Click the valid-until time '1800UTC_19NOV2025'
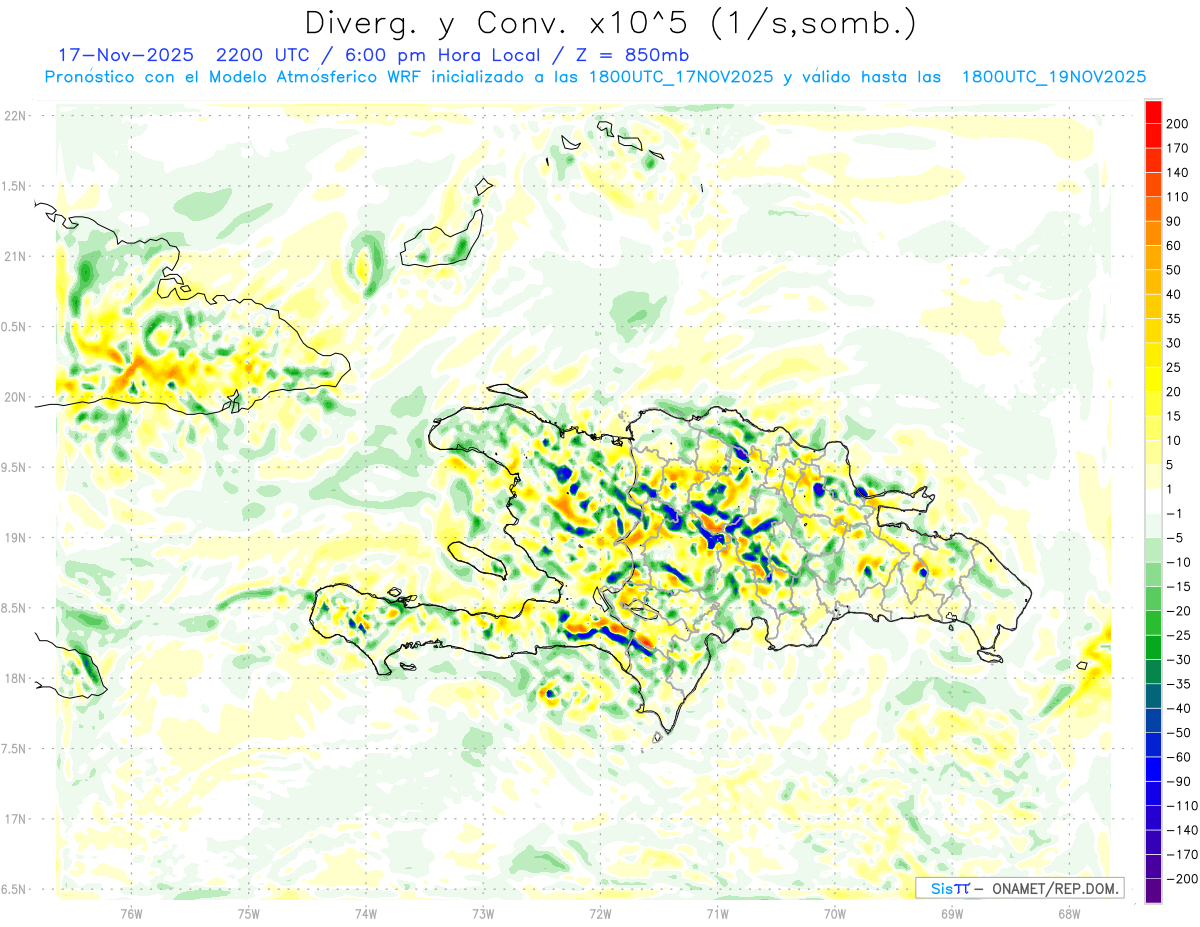 pyautogui.click(x=1053, y=77)
